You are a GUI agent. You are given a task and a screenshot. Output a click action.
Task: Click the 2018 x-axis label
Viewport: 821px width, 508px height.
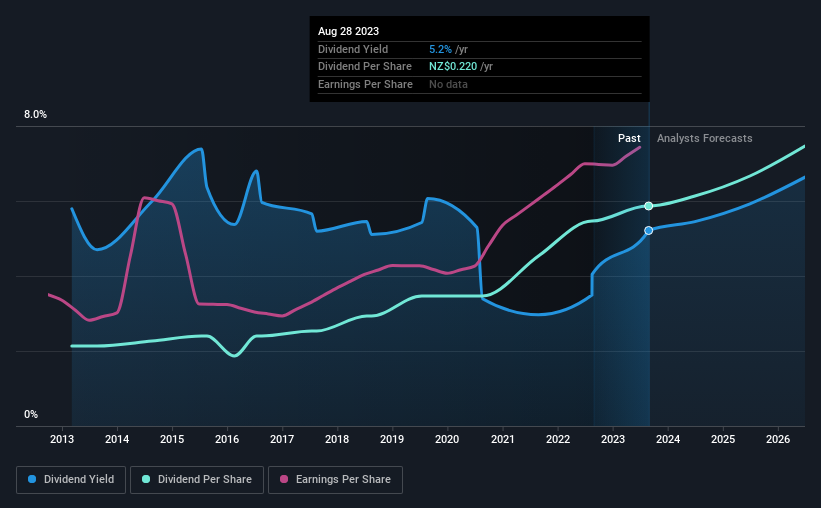pyautogui.click(x=337, y=439)
